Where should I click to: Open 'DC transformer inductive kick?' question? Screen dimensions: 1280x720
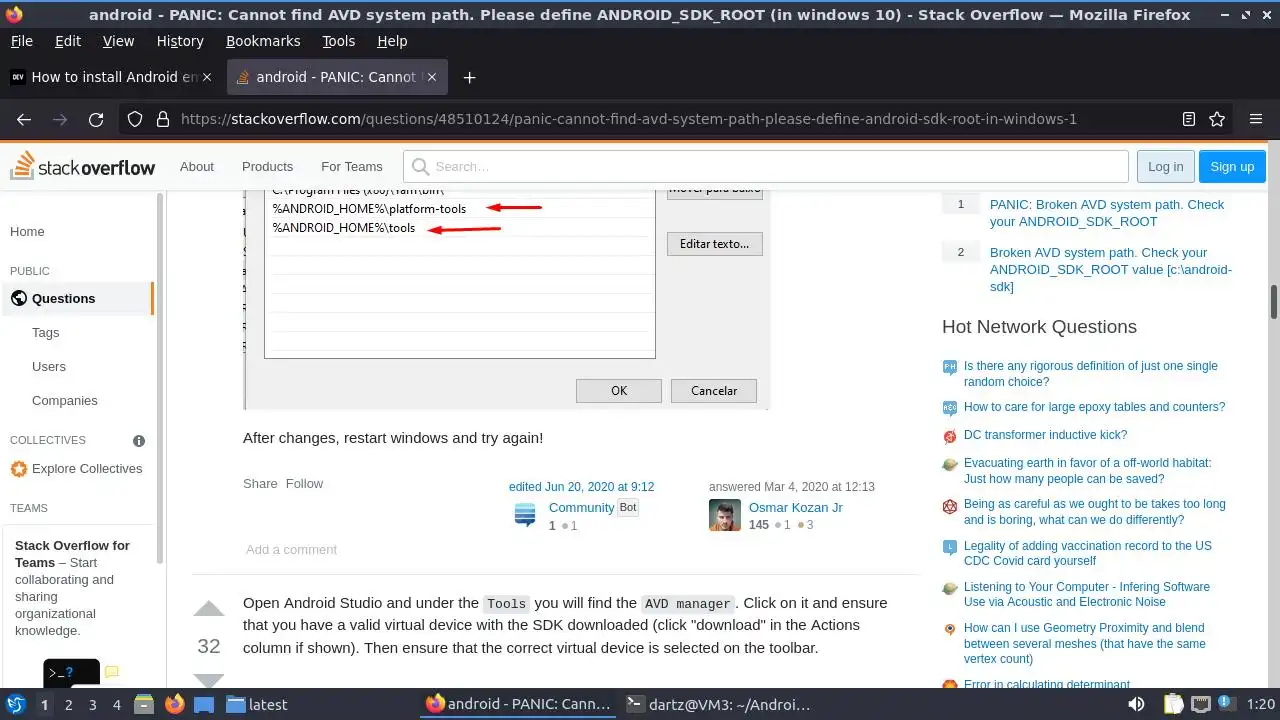1045,435
